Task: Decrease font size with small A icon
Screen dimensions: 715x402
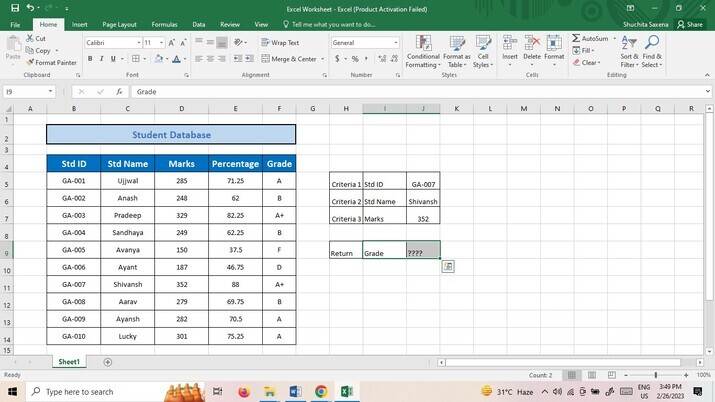Action: pyautogui.click(x=183, y=43)
